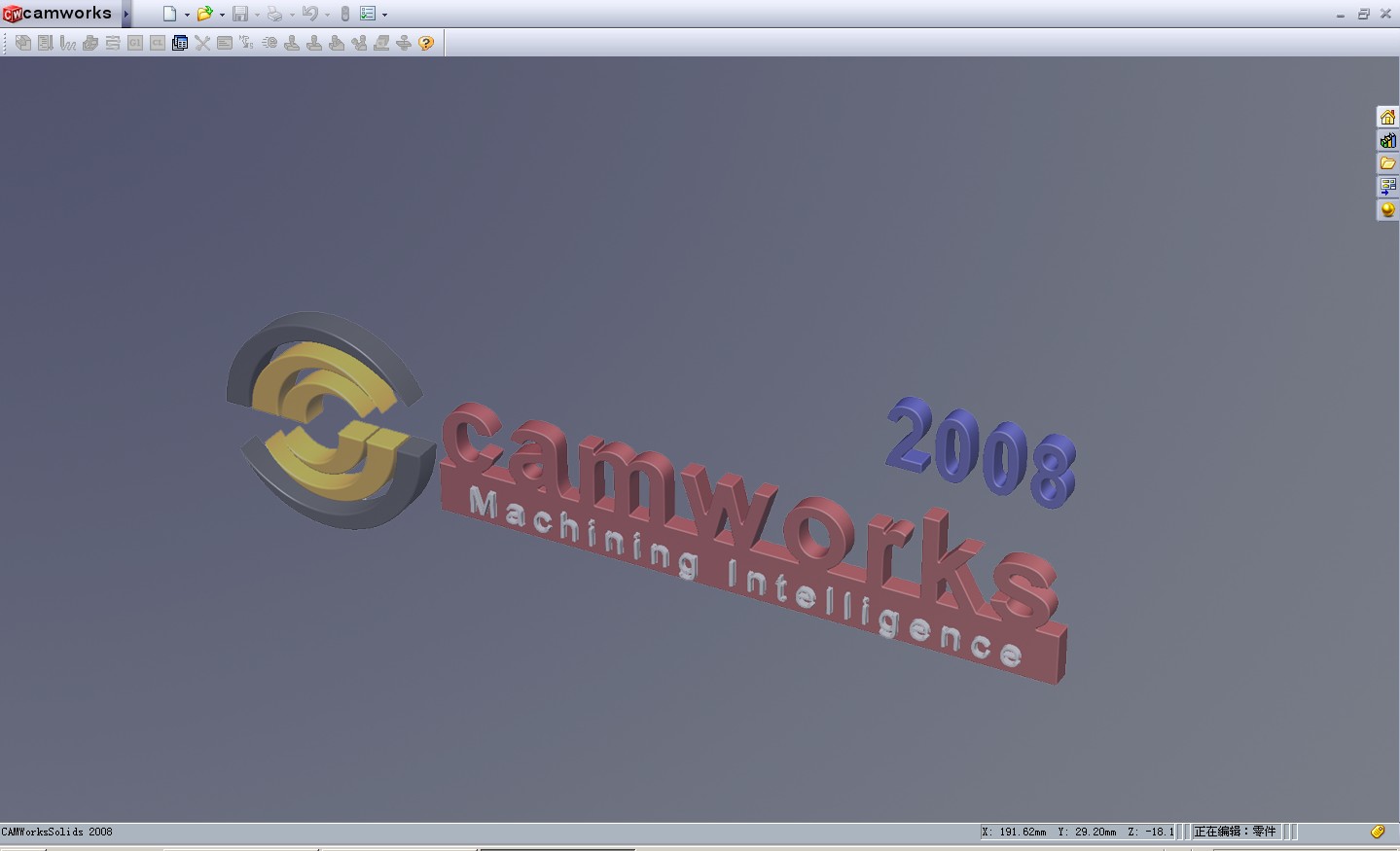Open the SolidWorks Resources home tab
1400x851 pixels.
click(1388, 117)
